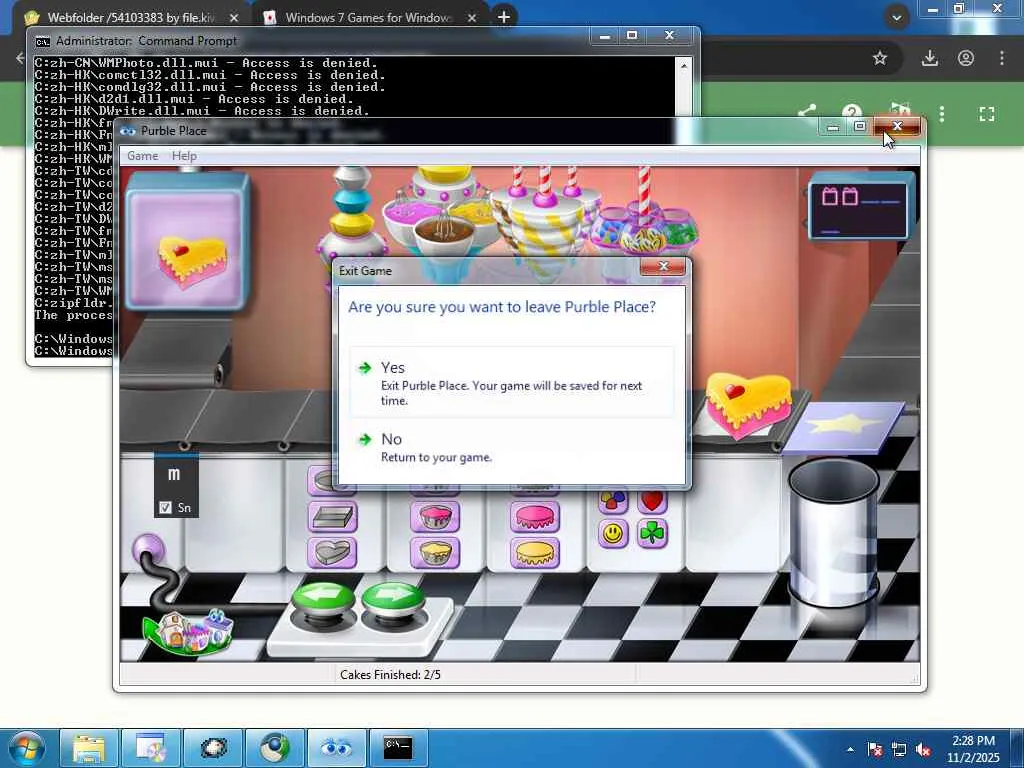Click the trash can
This screenshot has height=768, width=1024.
(x=834, y=532)
